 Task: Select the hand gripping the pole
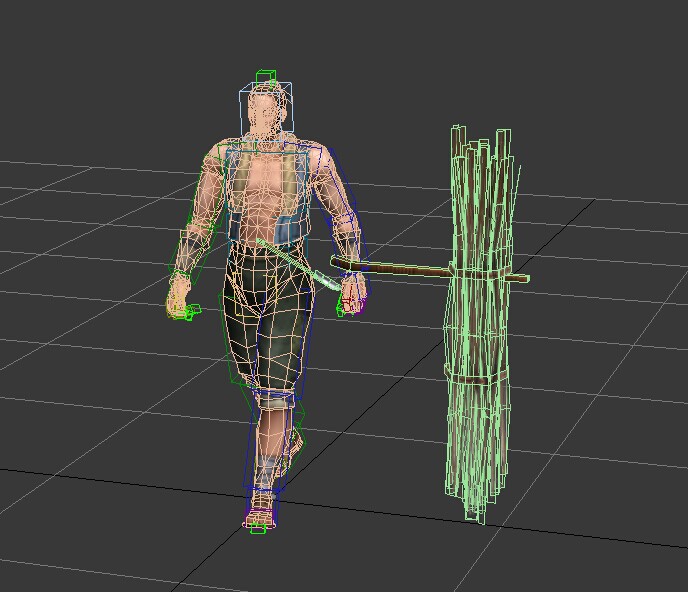(x=352, y=292)
